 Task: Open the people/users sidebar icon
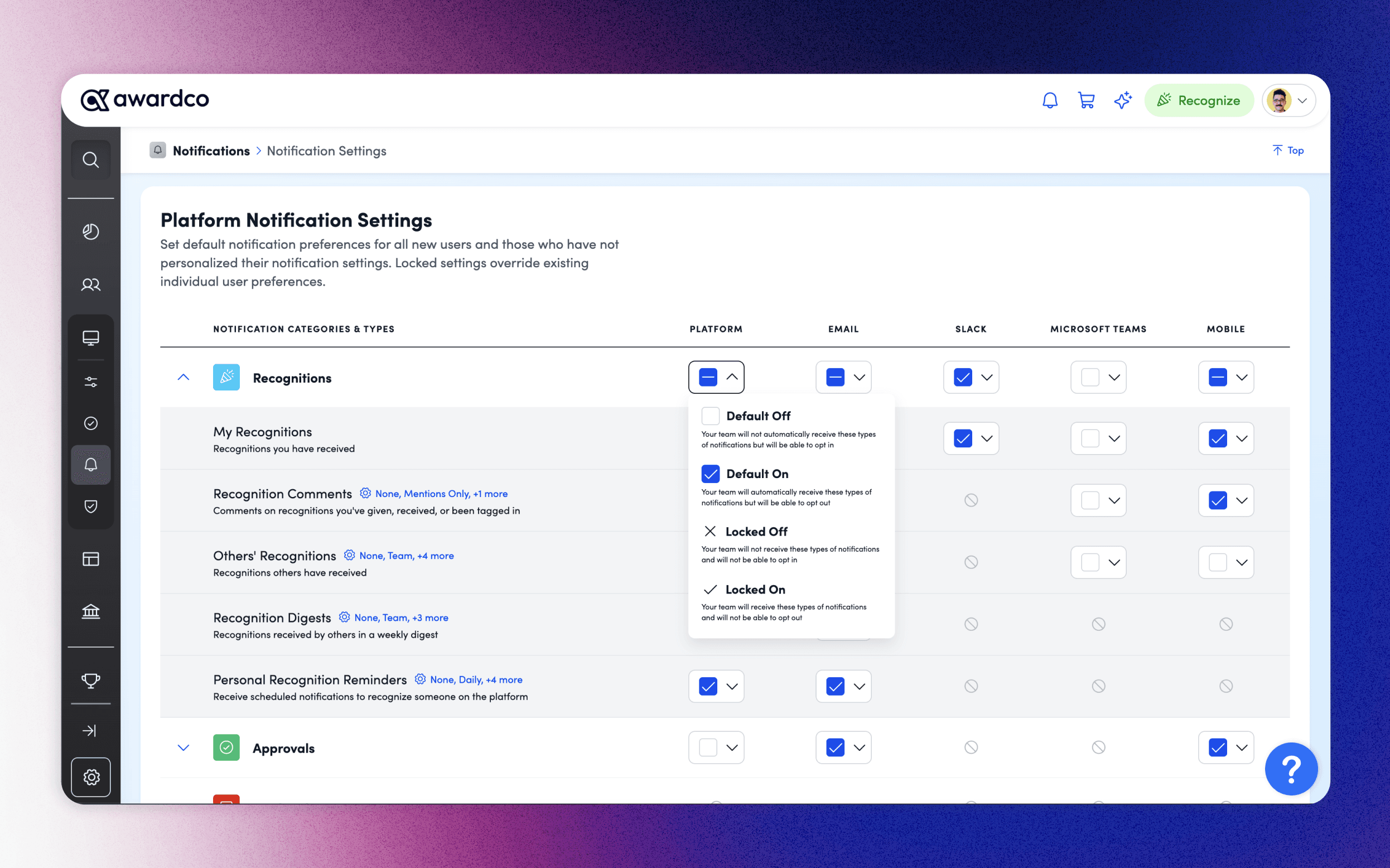pos(91,284)
